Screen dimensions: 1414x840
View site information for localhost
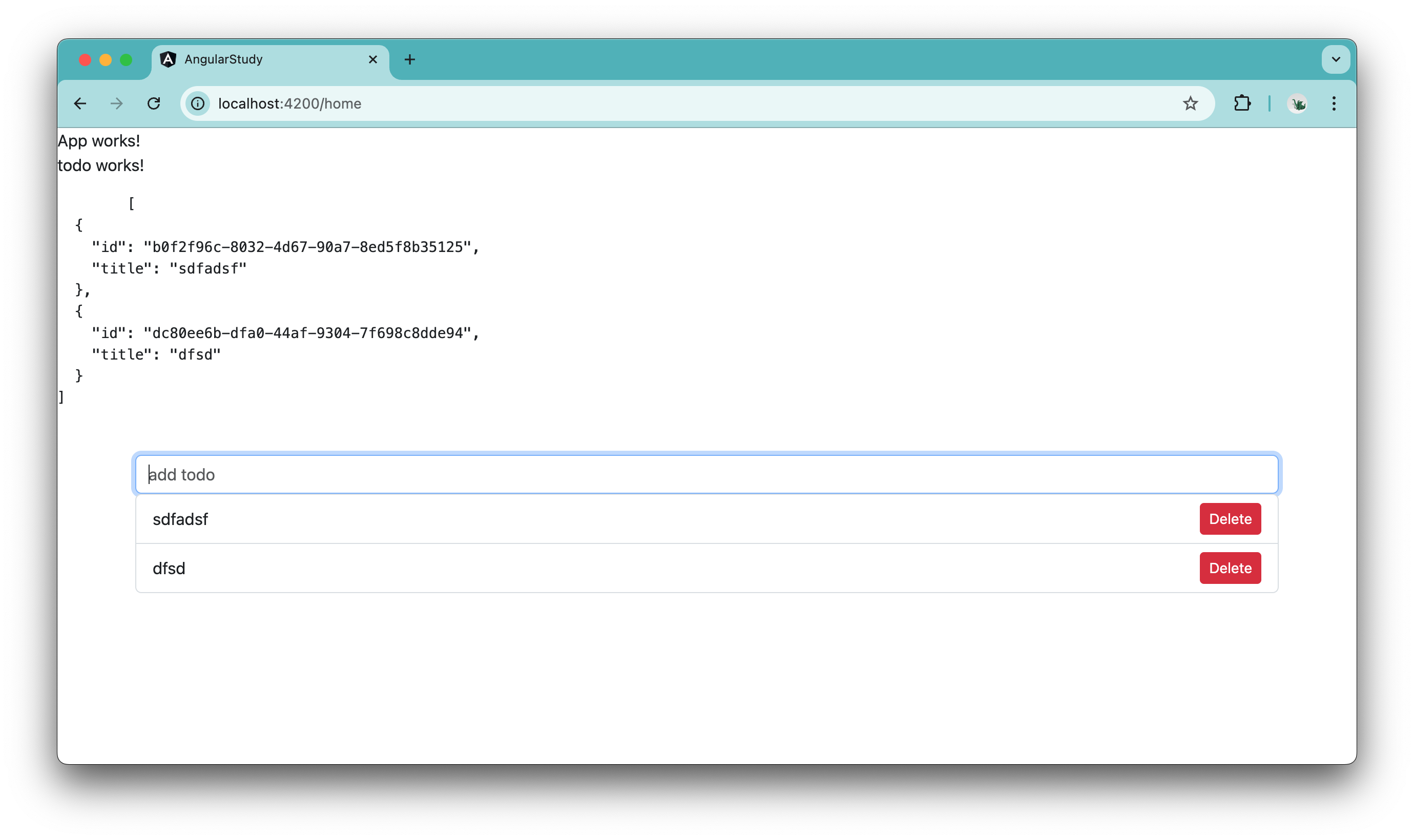coord(197,103)
